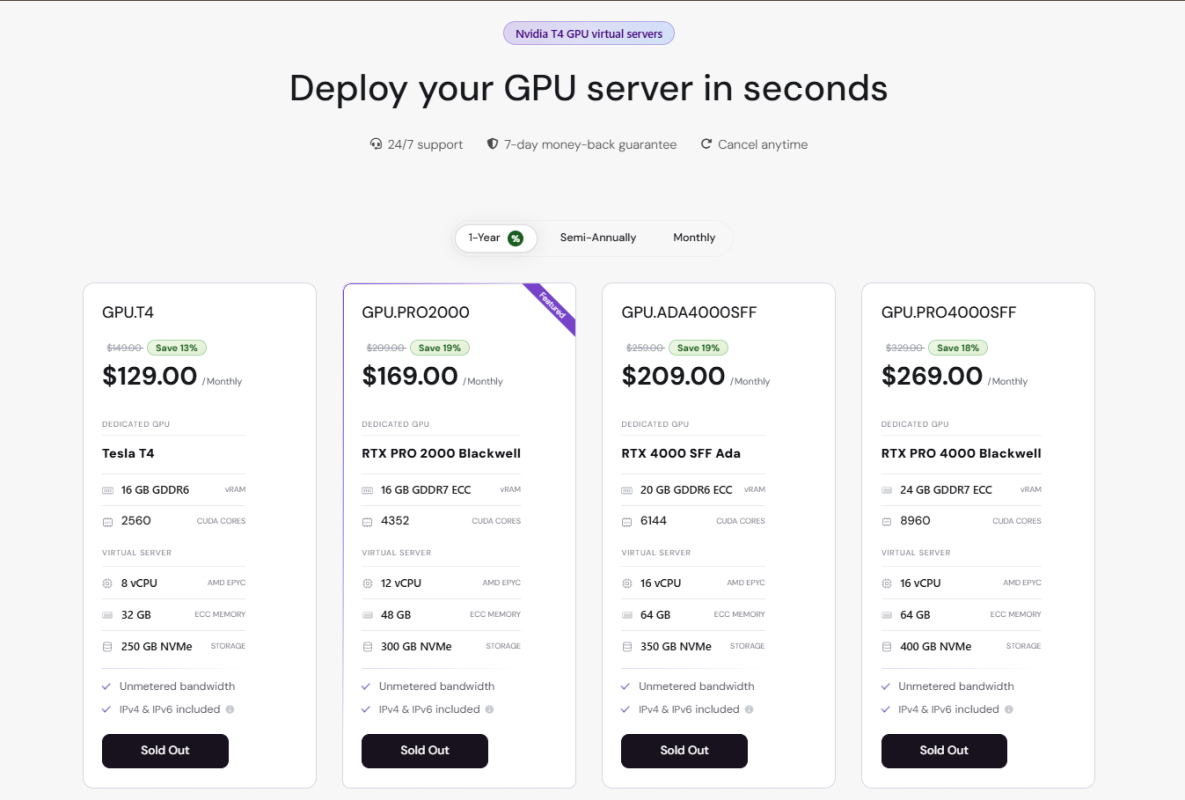Image resolution: width=1185 pixels, height=800 pixels.
Task: Click the $169.00 price
Action: coord(410,376)
